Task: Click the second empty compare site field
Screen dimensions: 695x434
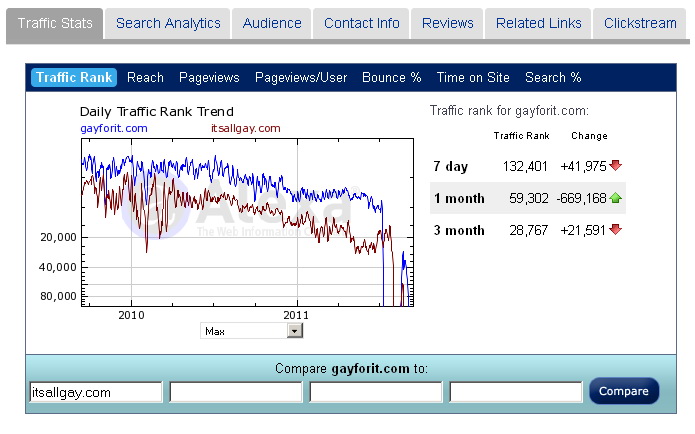Action: click(x=236, y=392)
